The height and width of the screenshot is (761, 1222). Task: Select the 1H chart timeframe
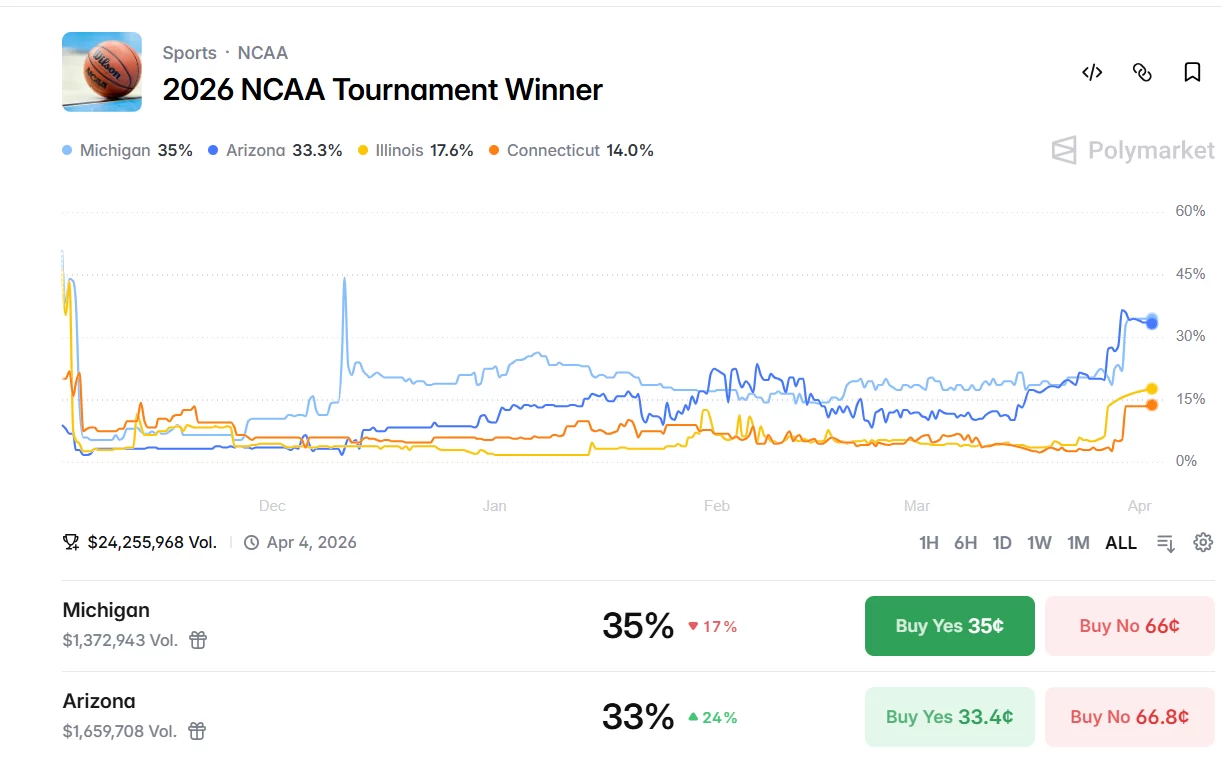pyautogui.click(x=929, y=543)
